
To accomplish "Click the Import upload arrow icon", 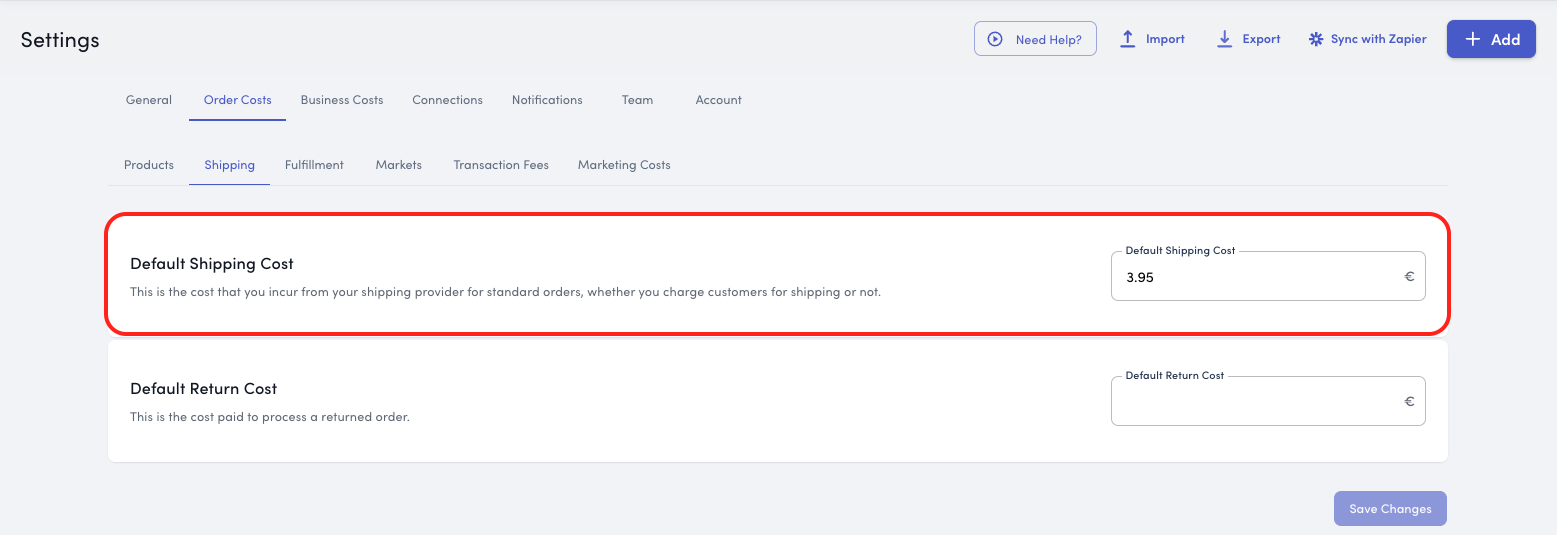I will click(x=1127, y=39).
